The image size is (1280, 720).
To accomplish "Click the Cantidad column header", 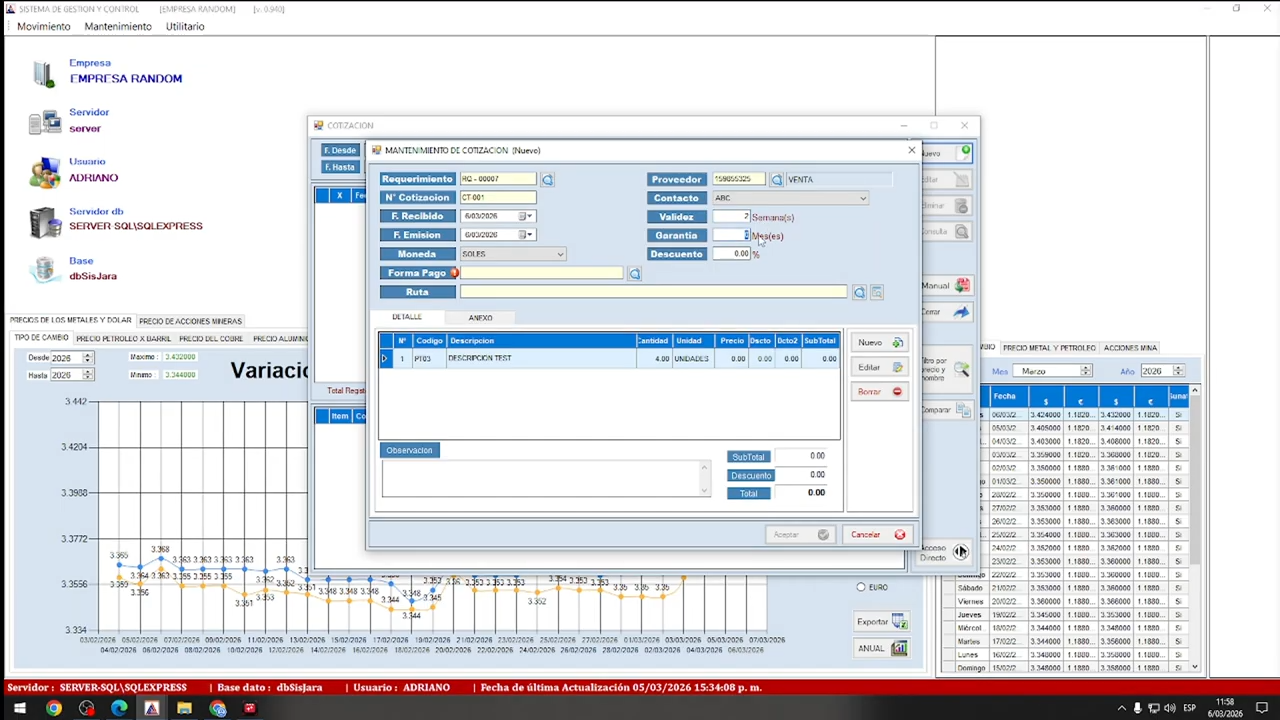I will click(652, 341).
